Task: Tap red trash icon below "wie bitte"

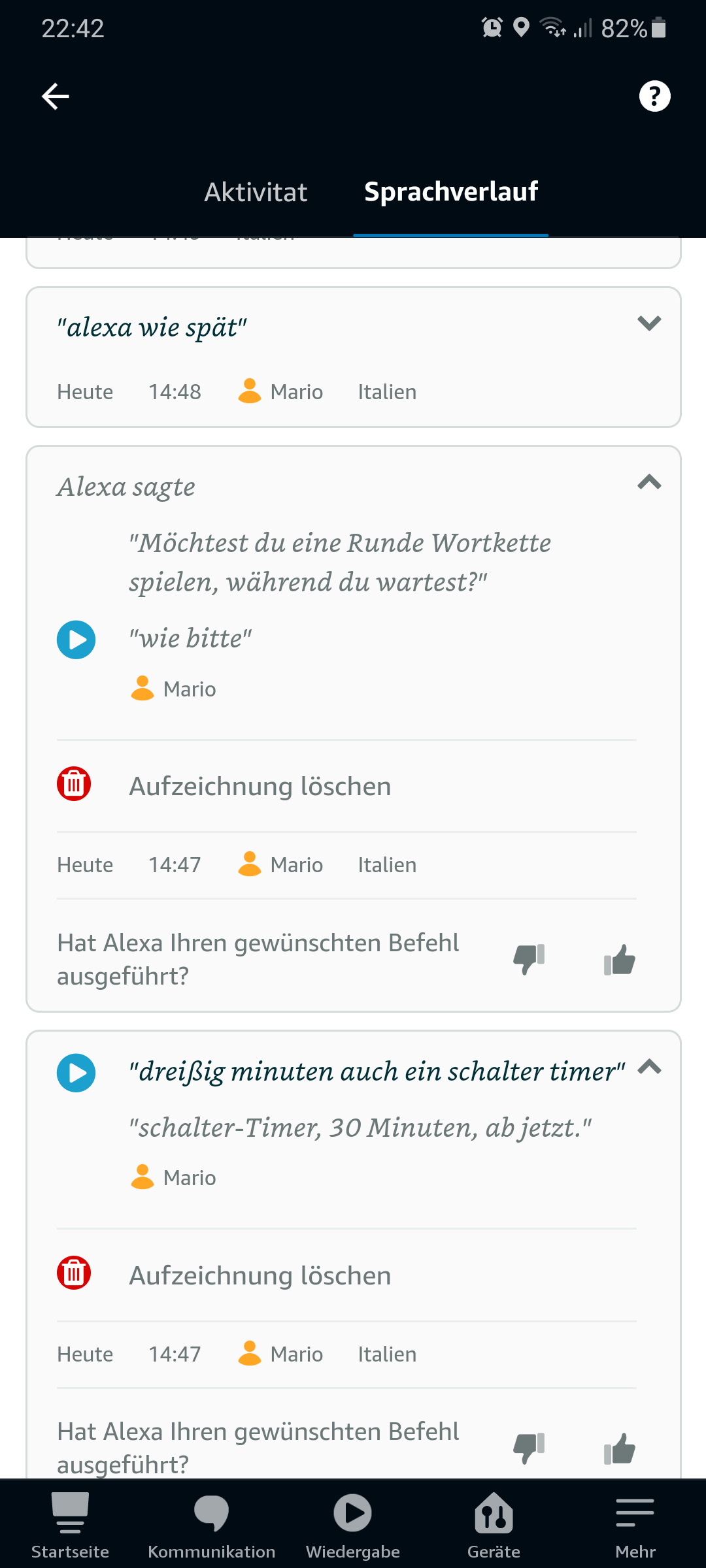Action: point(74,784)
